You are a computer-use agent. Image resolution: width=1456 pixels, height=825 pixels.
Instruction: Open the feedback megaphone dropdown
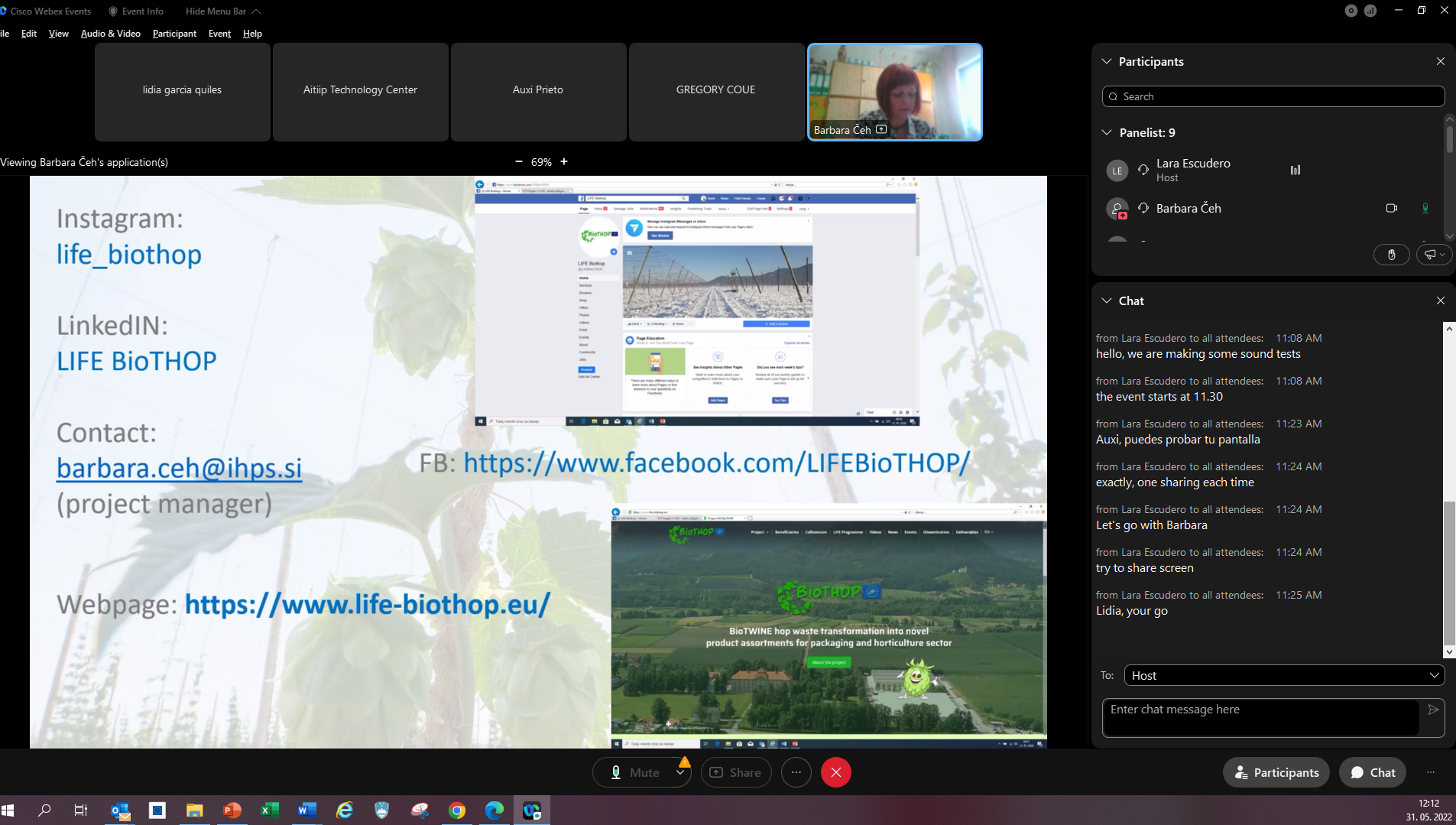(x=1434, y=255)
